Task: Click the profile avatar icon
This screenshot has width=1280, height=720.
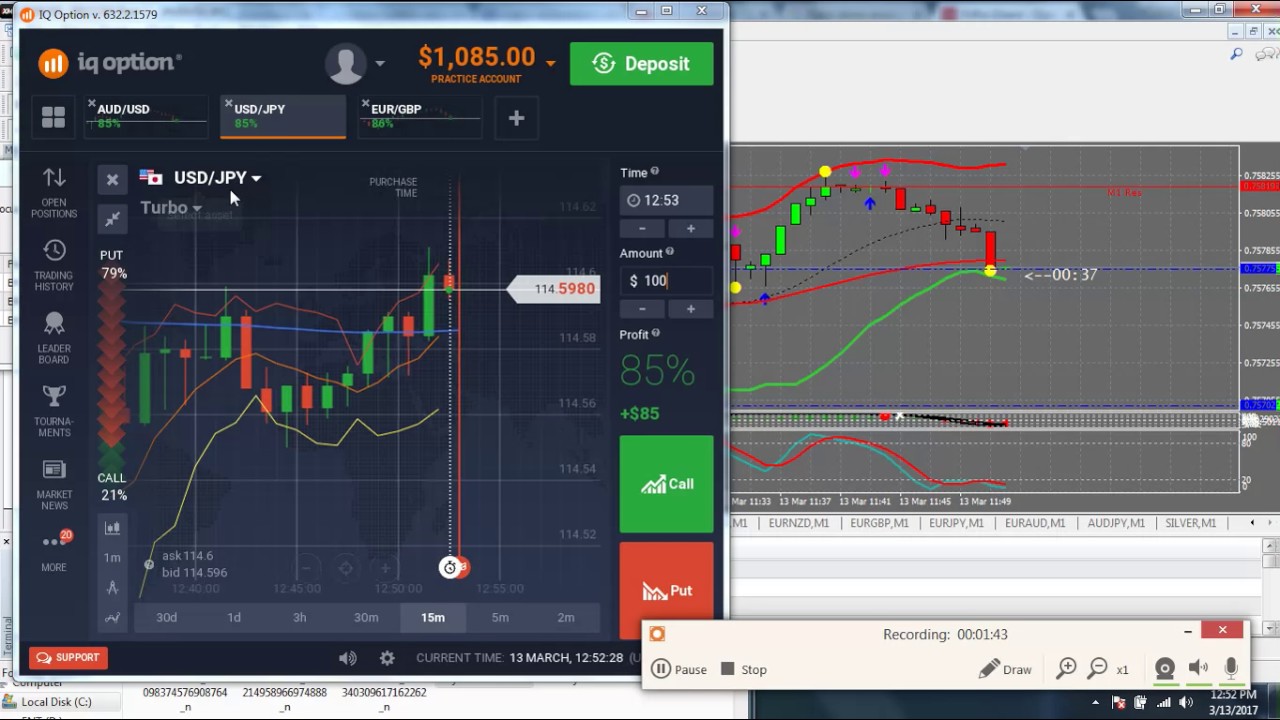Action: pos(346,63)
